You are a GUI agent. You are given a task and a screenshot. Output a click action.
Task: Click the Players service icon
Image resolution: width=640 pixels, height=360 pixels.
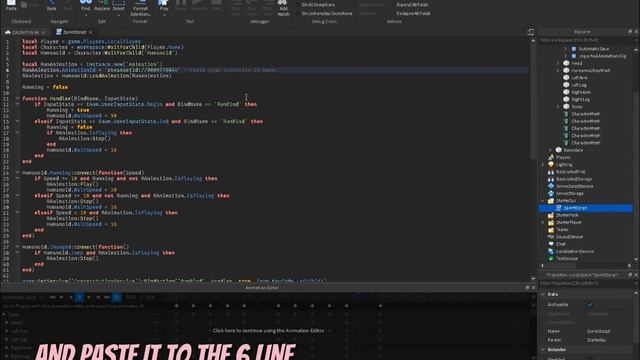(x=551, y=157)
